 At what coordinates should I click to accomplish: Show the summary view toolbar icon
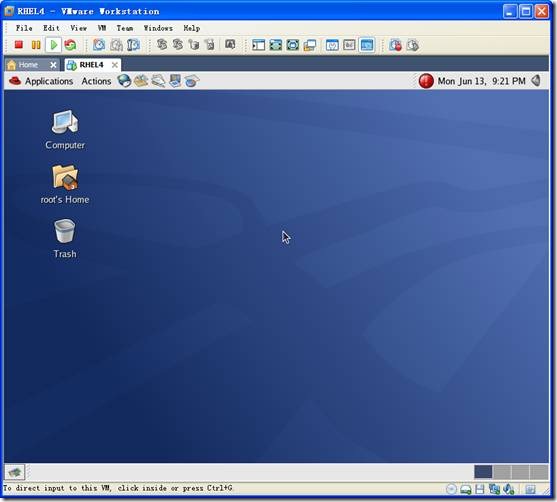click(332, 45)
